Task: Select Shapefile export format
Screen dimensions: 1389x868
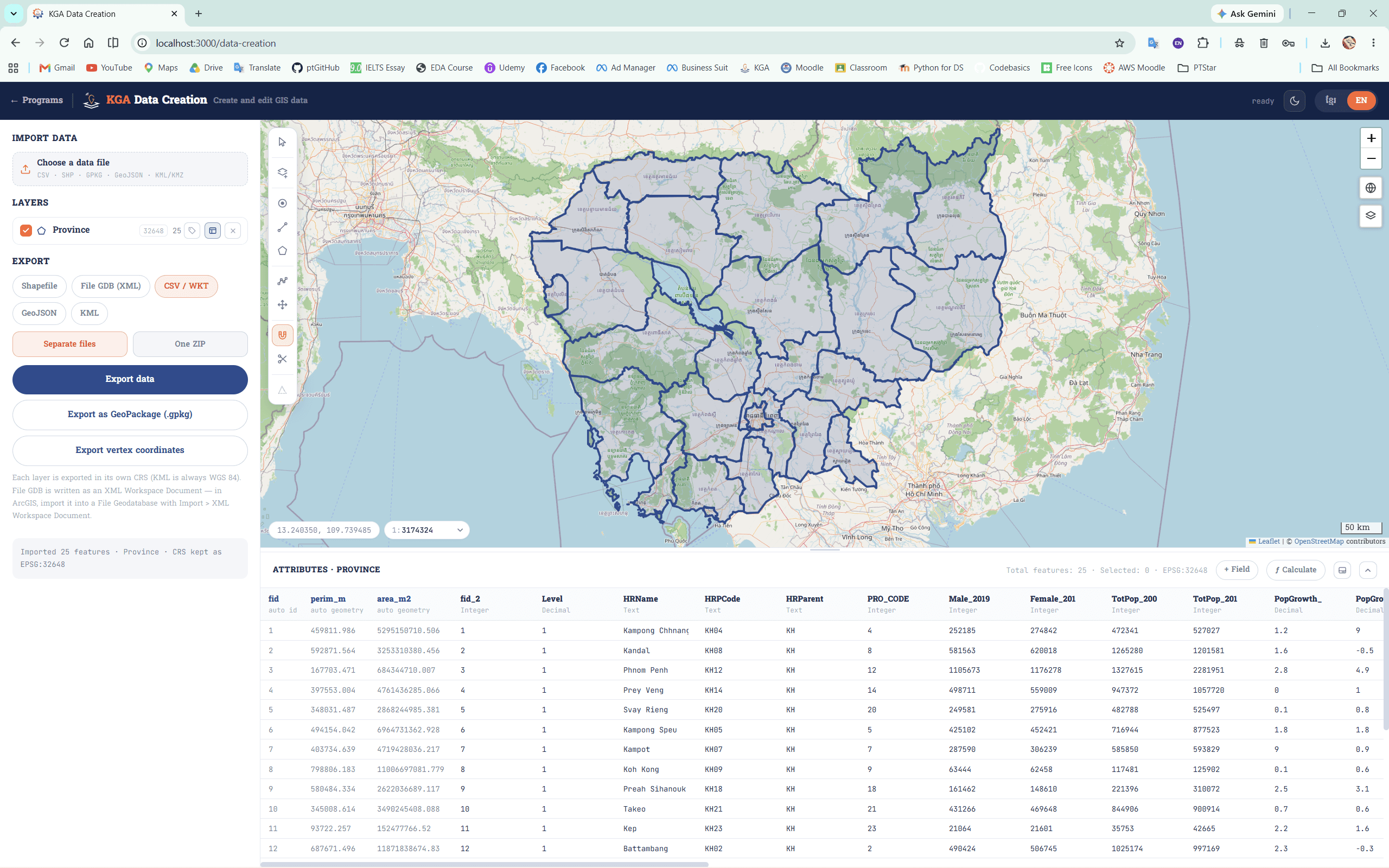Action: coord(39,286)
